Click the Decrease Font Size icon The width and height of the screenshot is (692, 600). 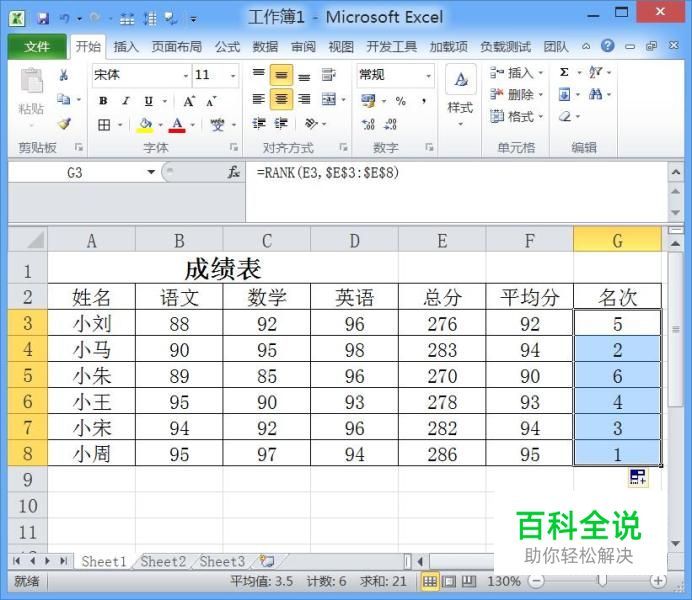pos(211,101)
